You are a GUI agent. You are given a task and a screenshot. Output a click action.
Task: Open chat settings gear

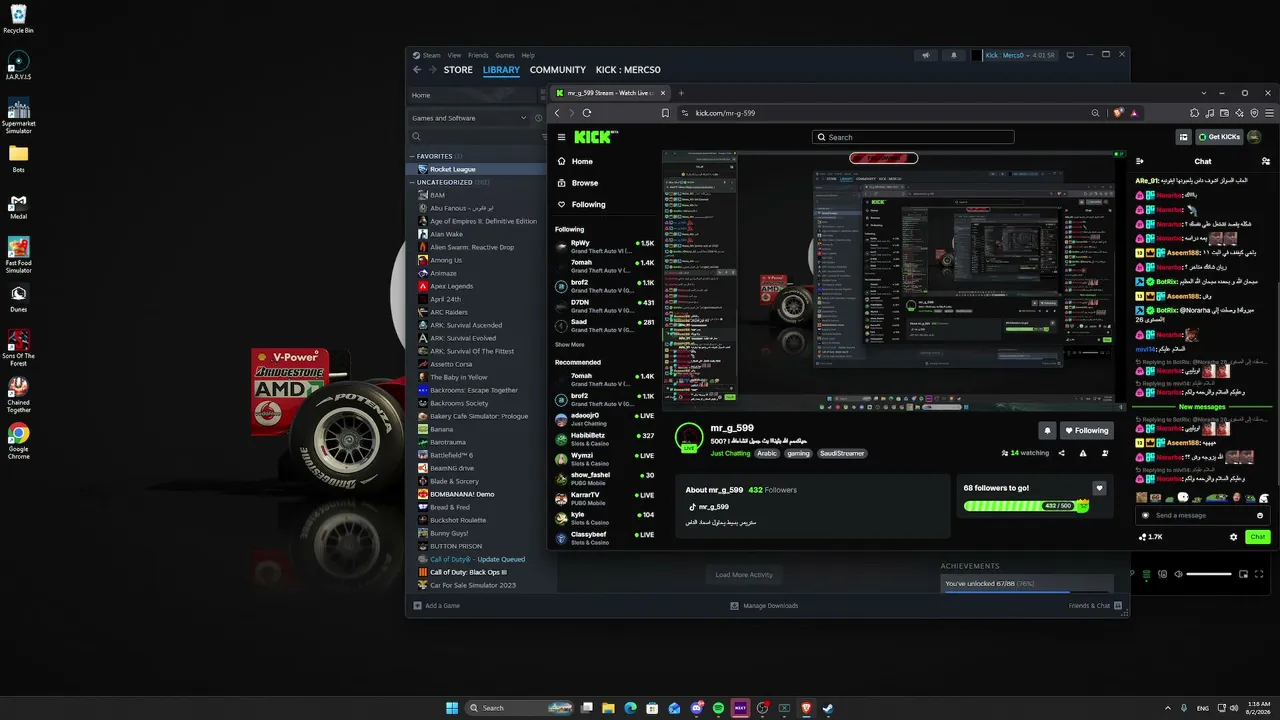pyautogui.click(x=1233, y=537)
